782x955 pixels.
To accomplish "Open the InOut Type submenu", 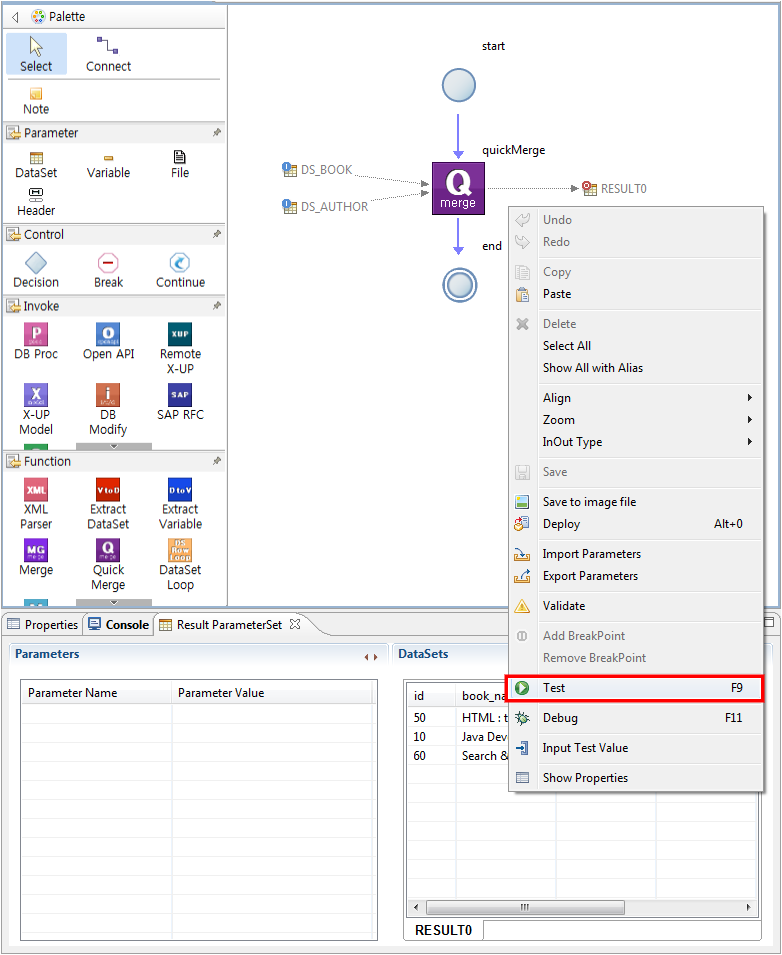I will click(635, 442).
